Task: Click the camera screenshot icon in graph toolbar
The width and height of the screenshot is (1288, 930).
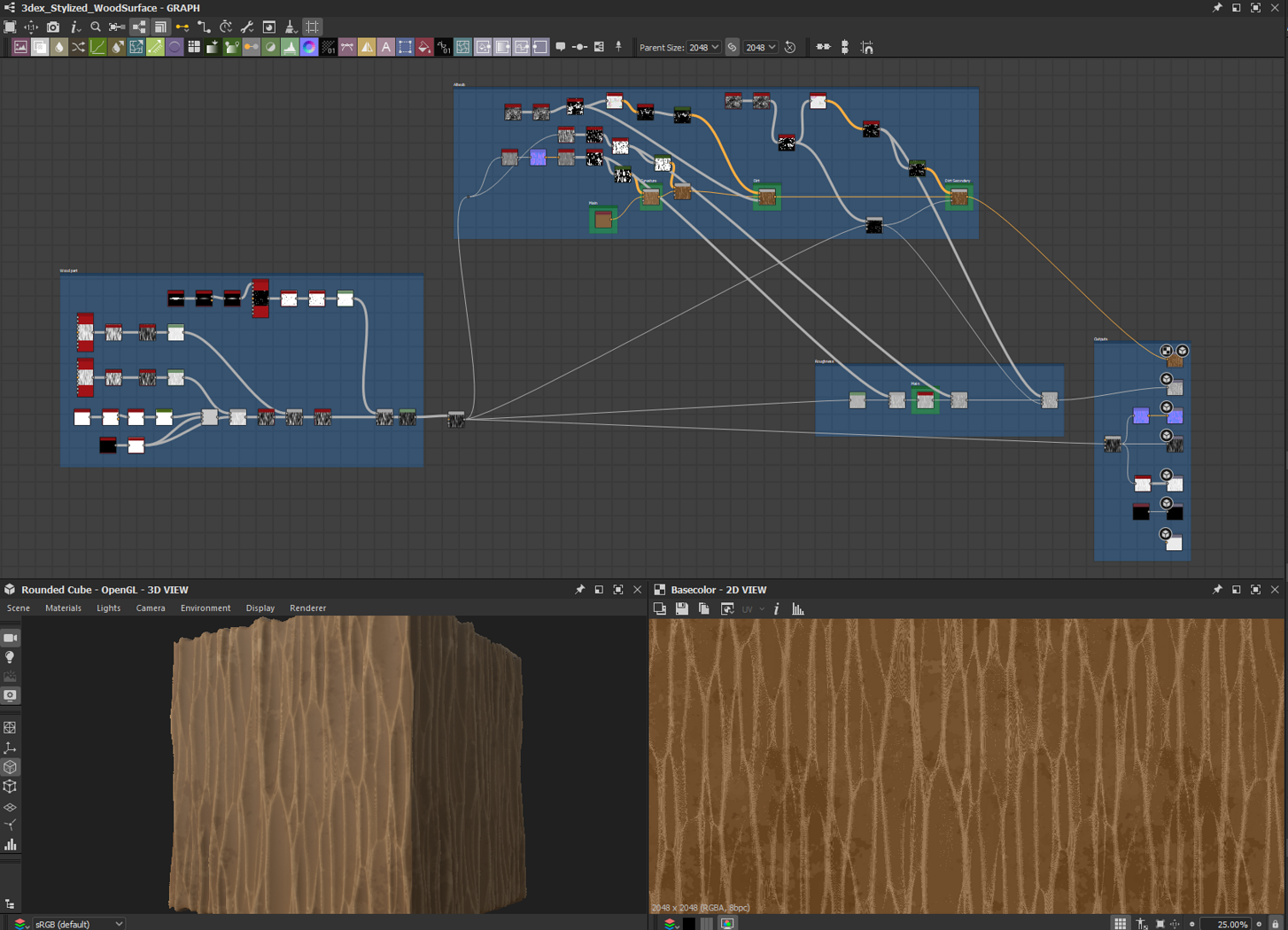Action: click(x=53, y=27)
